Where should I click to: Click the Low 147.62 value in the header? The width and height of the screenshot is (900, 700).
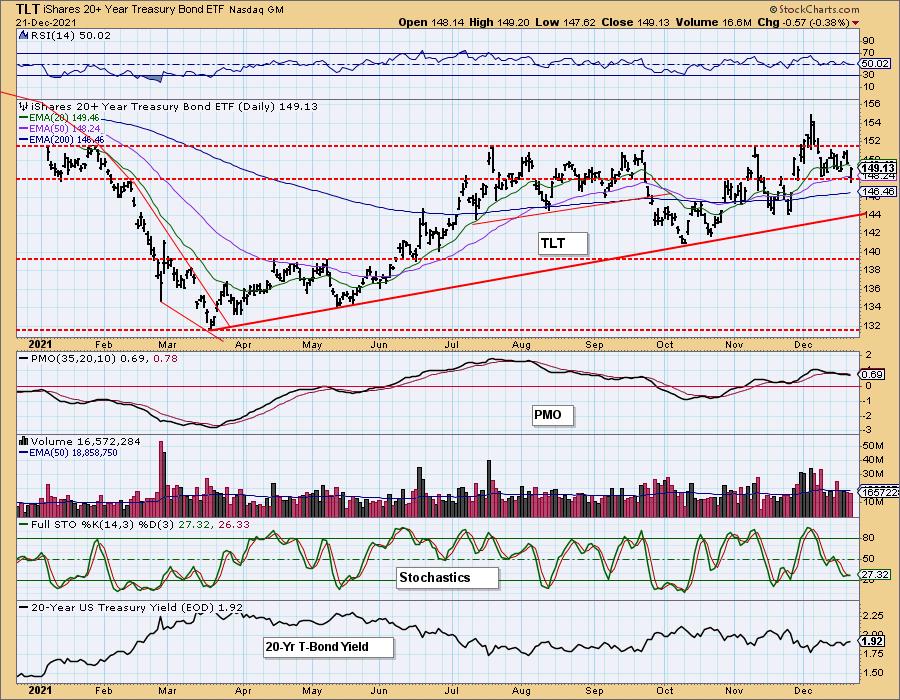pyautogui.click(x=564, y=22)
